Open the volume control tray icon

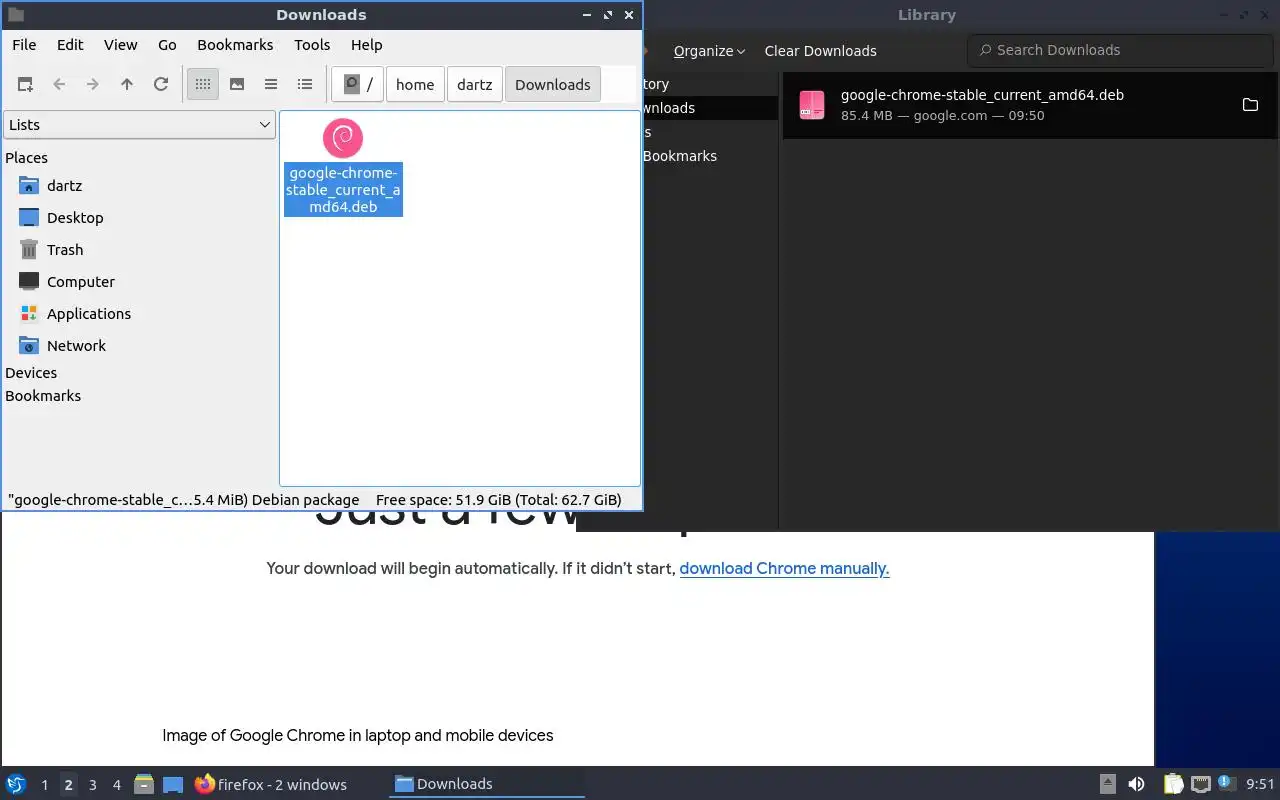coord(1136,784)
